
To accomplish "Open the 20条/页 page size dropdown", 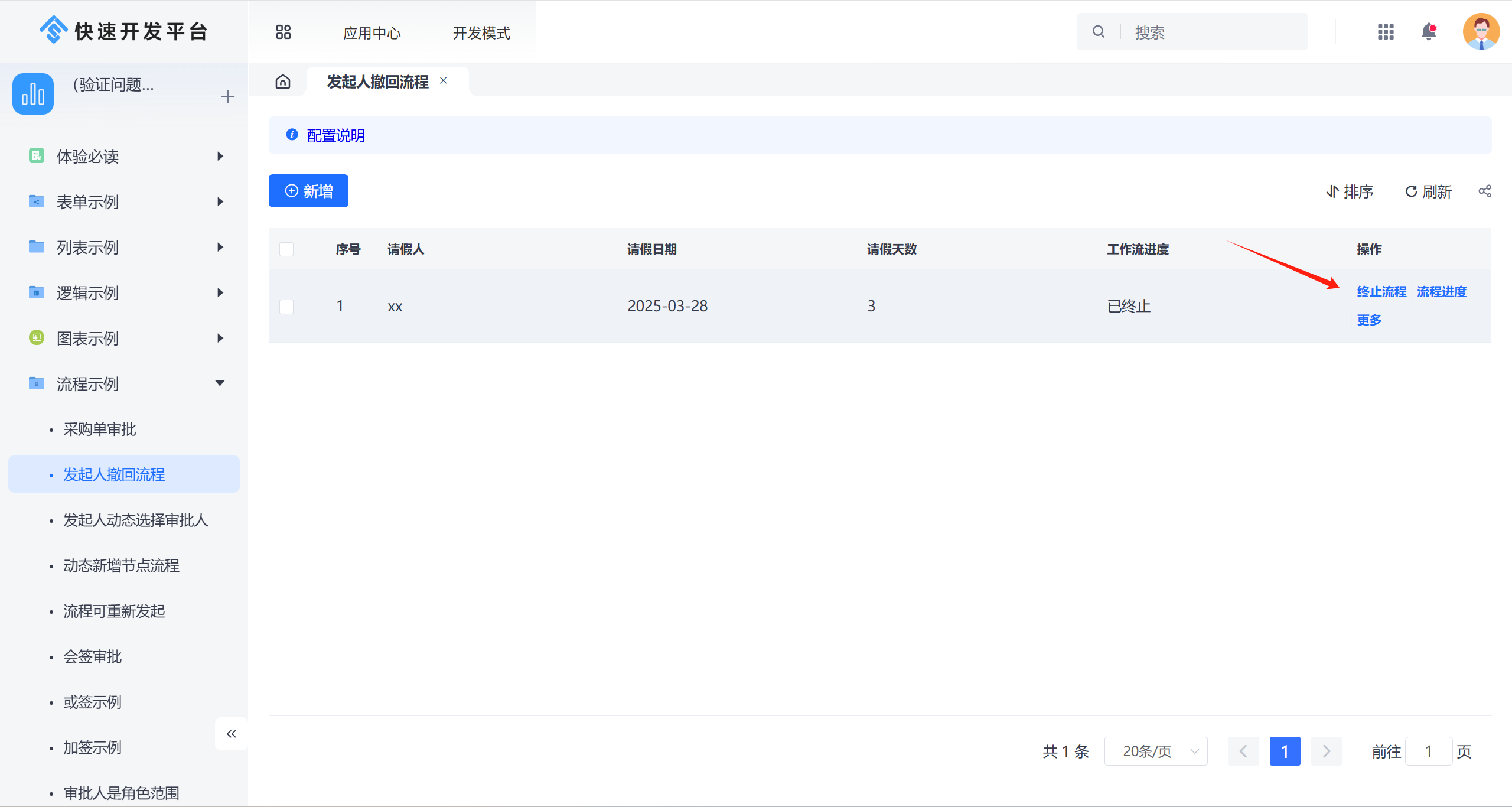I will coord(1155,751).
